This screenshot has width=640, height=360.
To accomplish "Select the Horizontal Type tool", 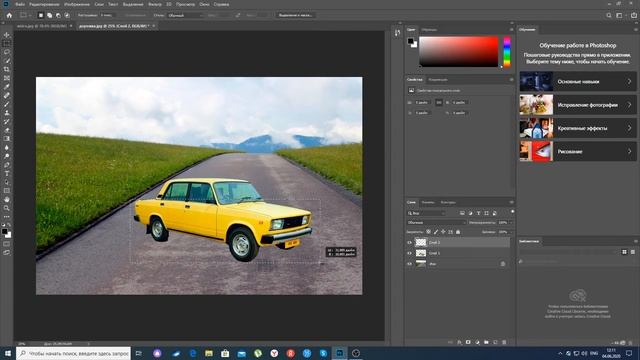I will (x=7, y=173).
